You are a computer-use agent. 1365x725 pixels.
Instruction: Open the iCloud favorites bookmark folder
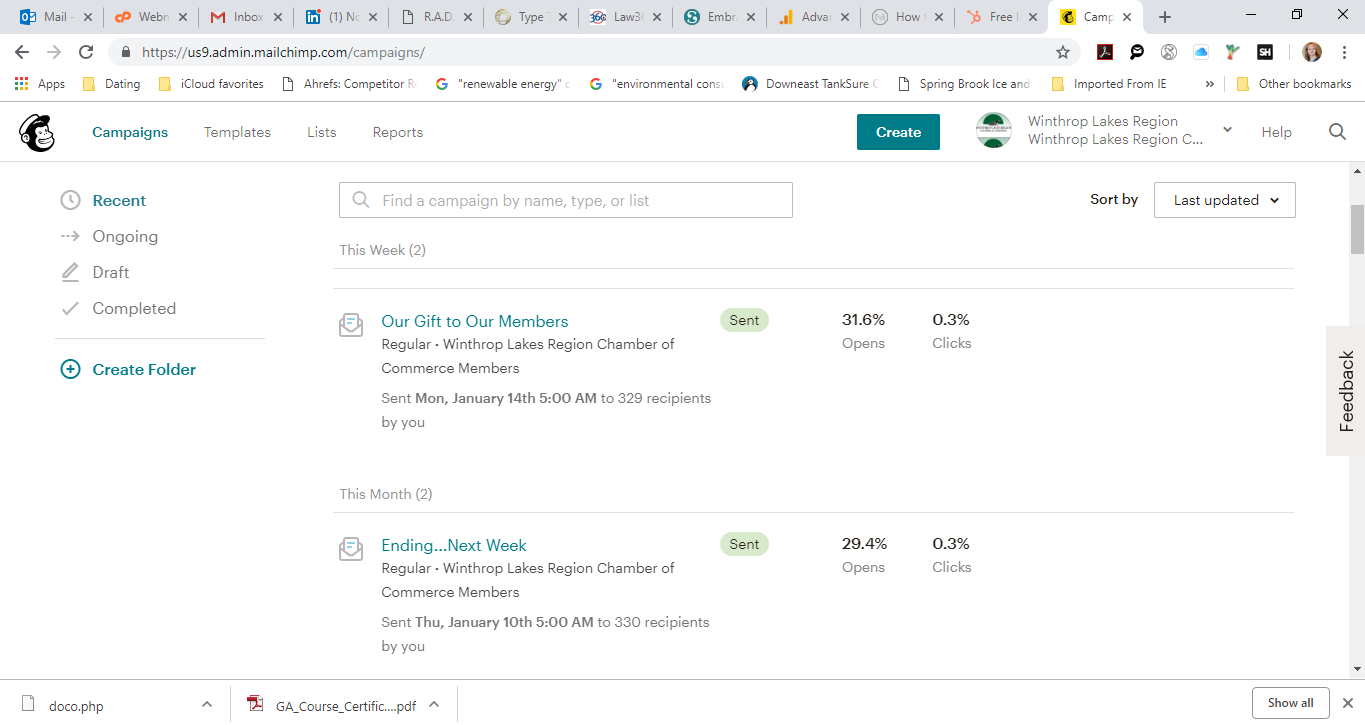(x=211, y=84)
